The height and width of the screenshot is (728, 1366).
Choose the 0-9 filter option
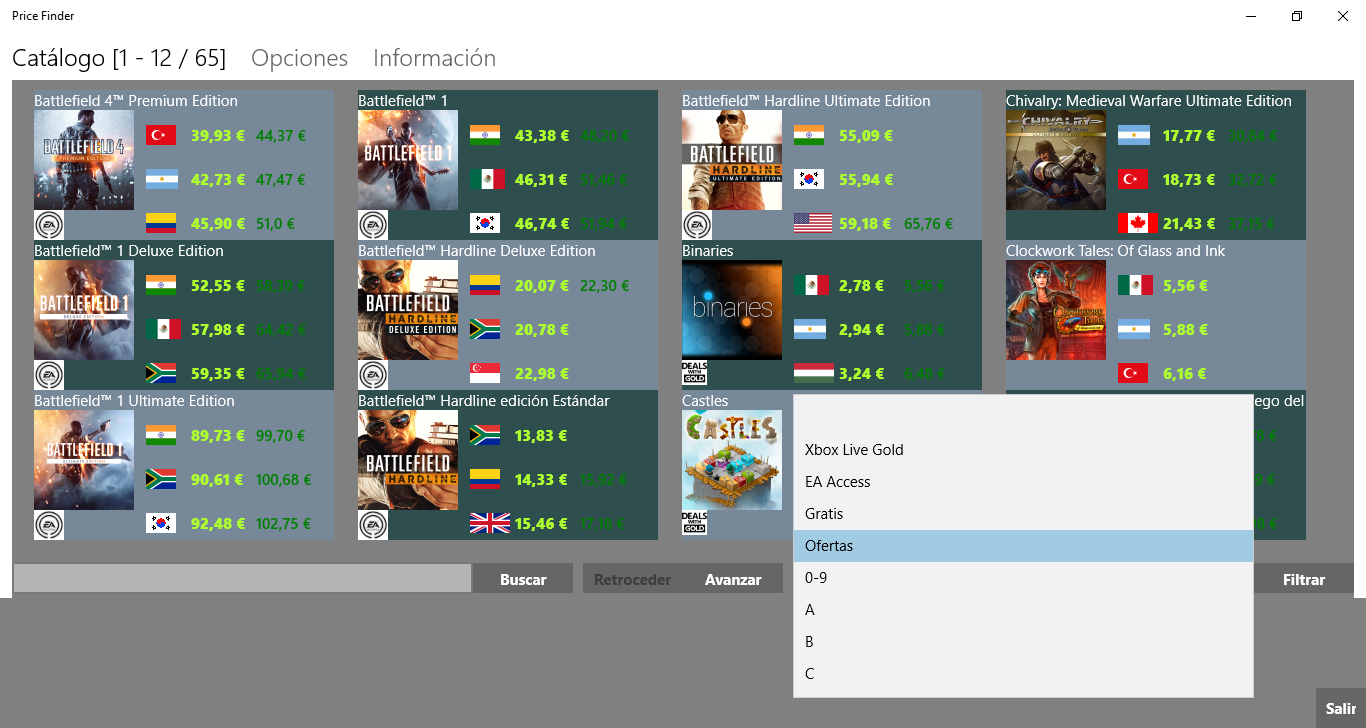click(1023, 578)
